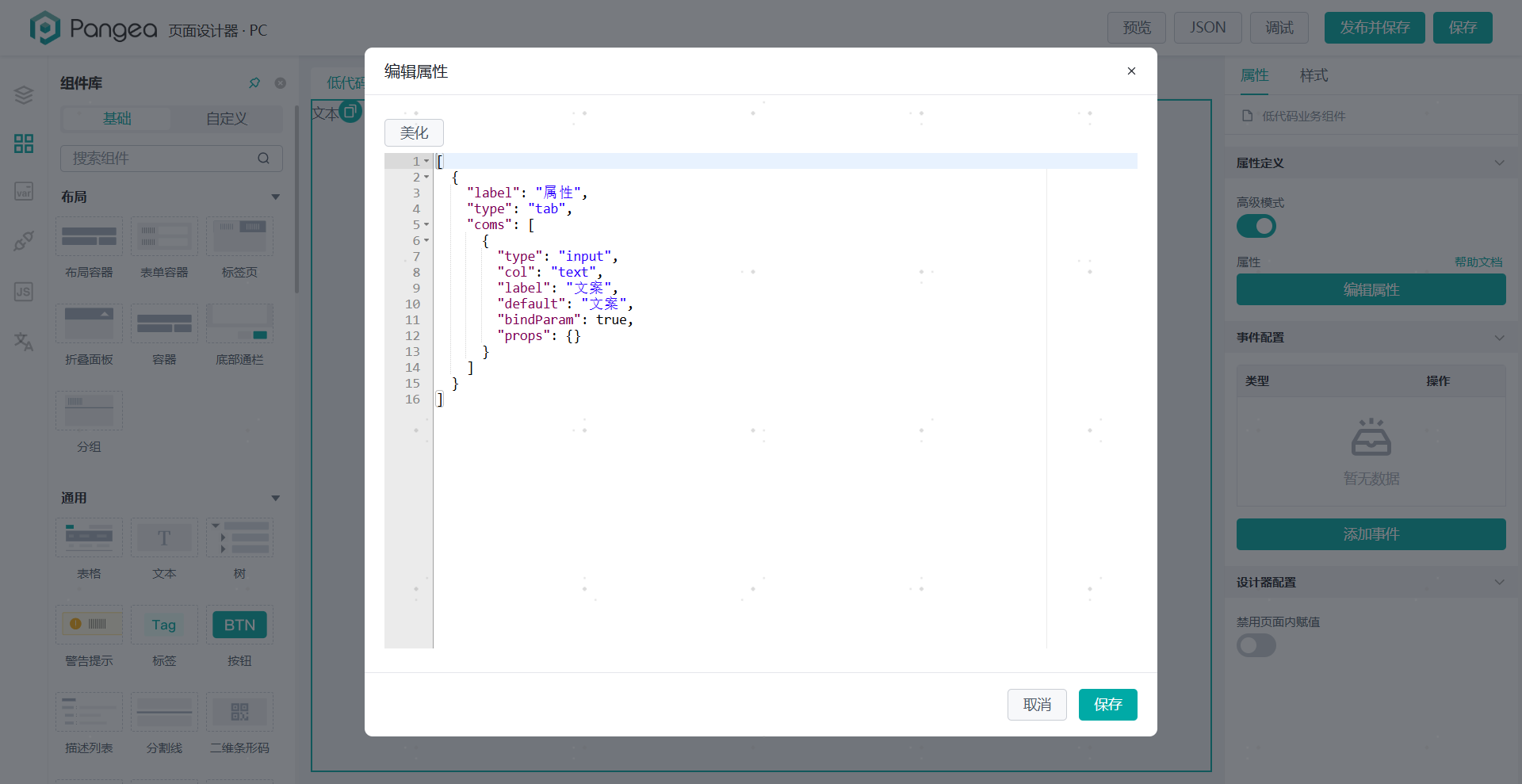Fold code at line 1 arrow
Screen dimensions: 1522x784
point(426,161)
